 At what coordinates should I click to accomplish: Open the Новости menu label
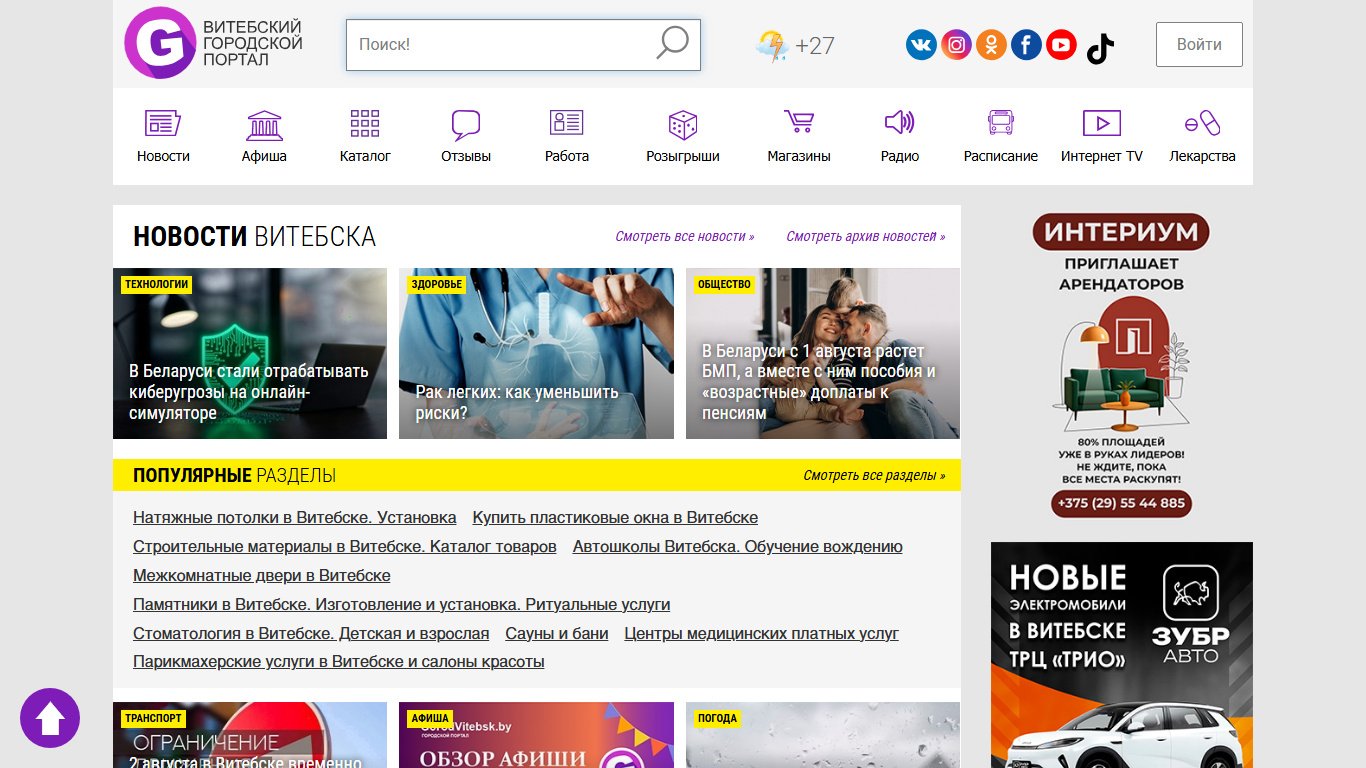tap(163, 156)
